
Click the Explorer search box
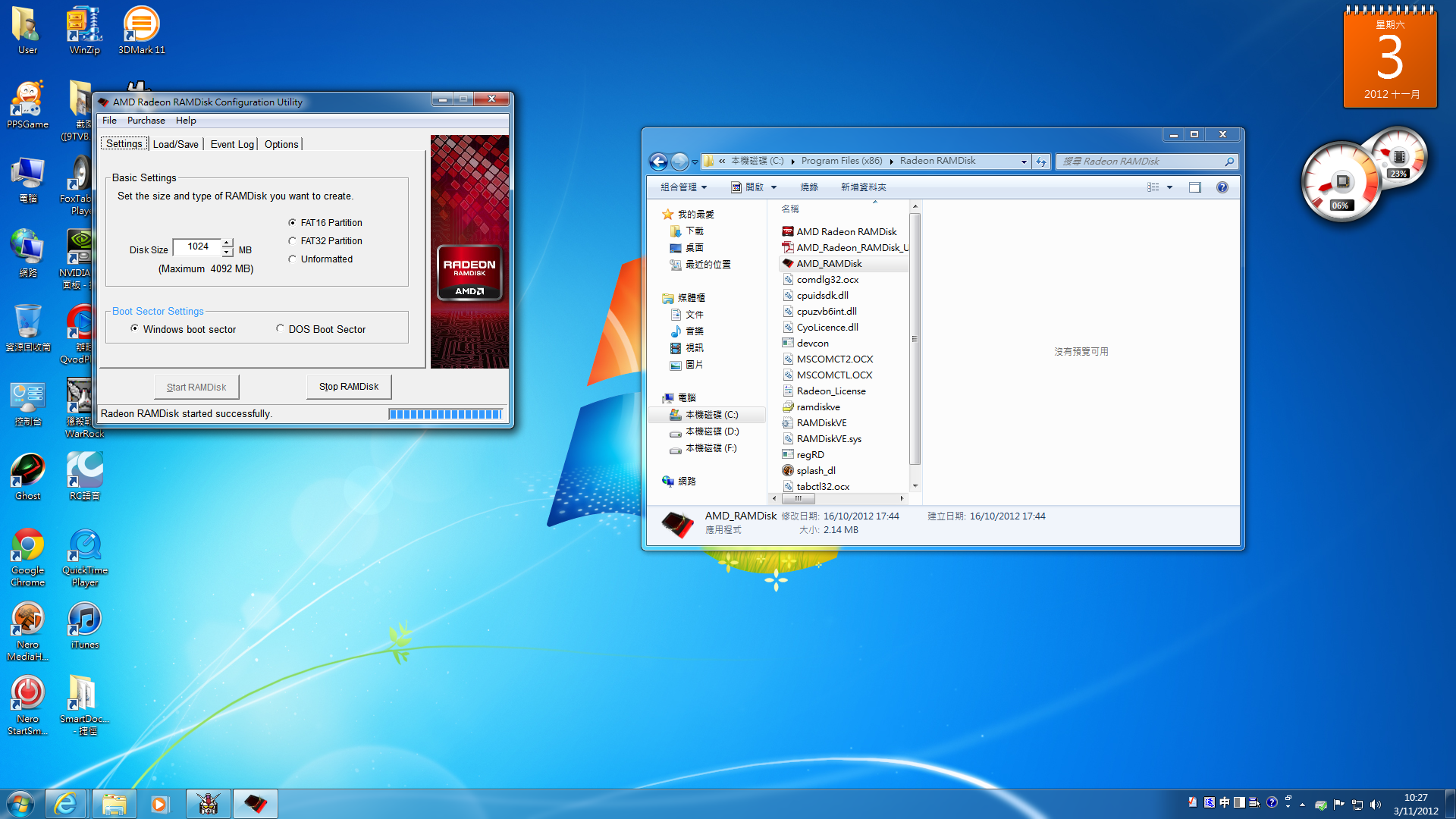1147,162
